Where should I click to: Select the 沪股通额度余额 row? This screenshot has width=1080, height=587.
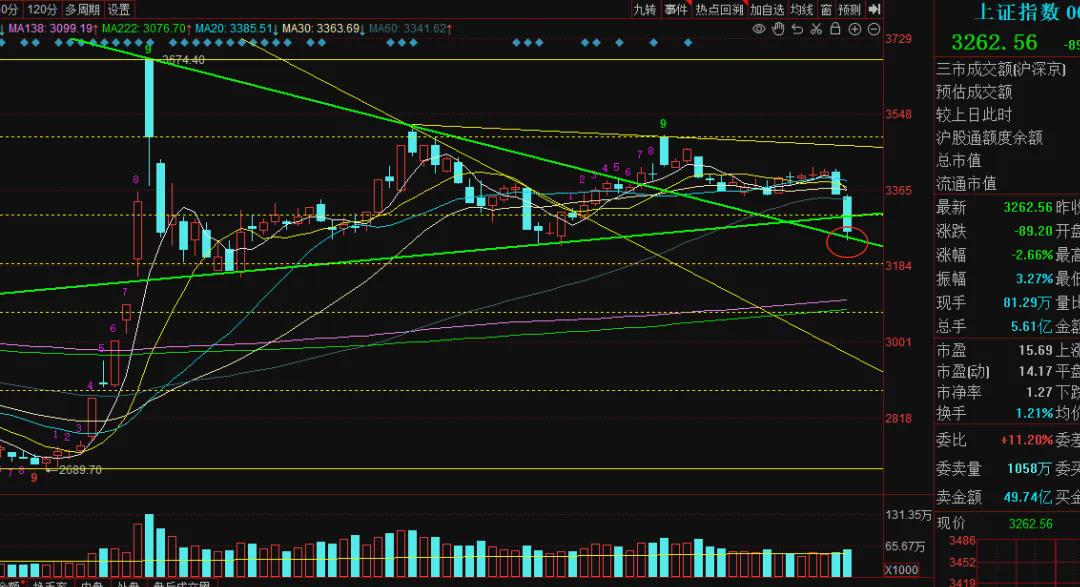[989, 137]
